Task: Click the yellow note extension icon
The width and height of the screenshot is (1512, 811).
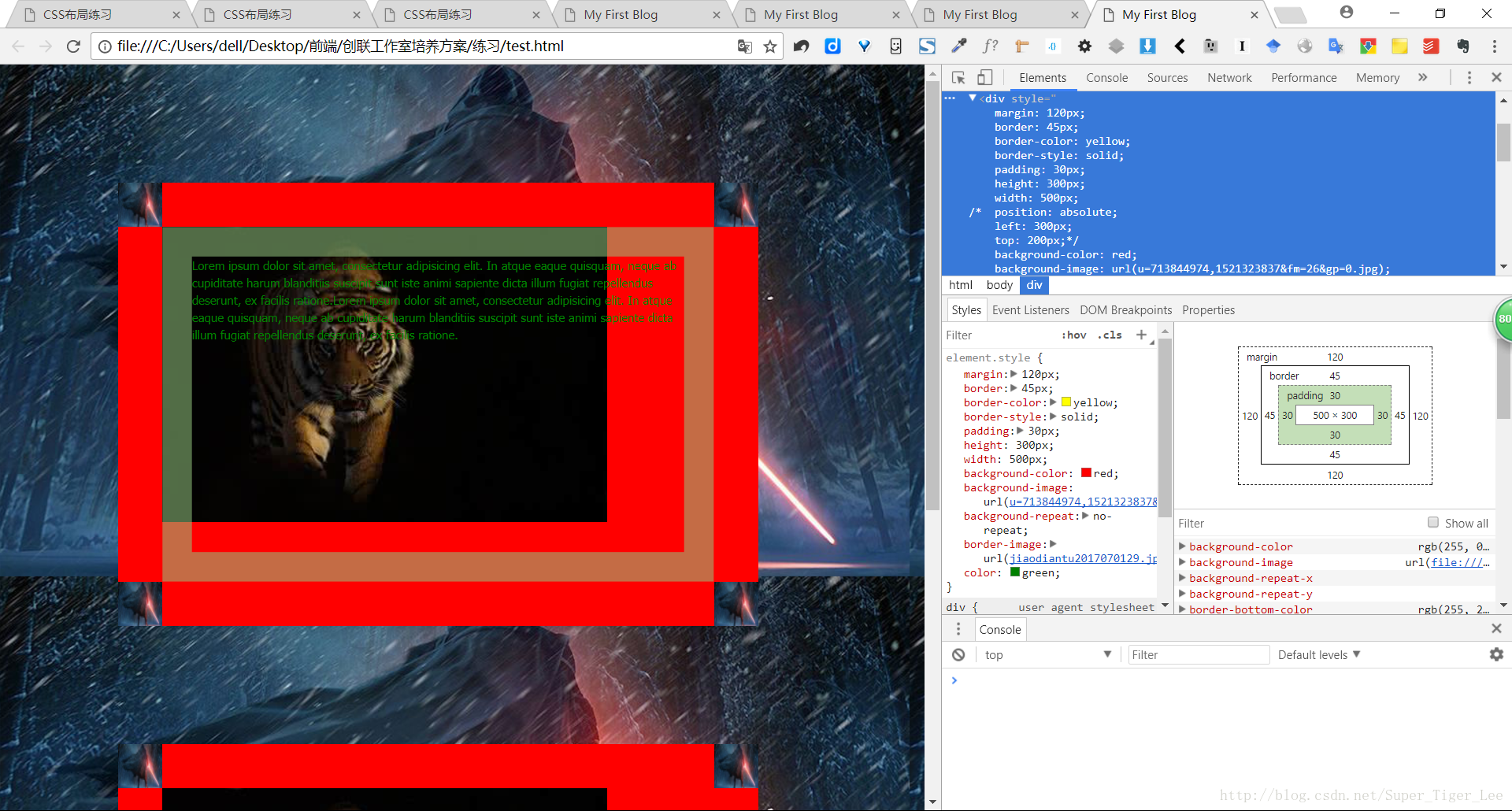Action: pyautogui.click(x=1399, y=46)
